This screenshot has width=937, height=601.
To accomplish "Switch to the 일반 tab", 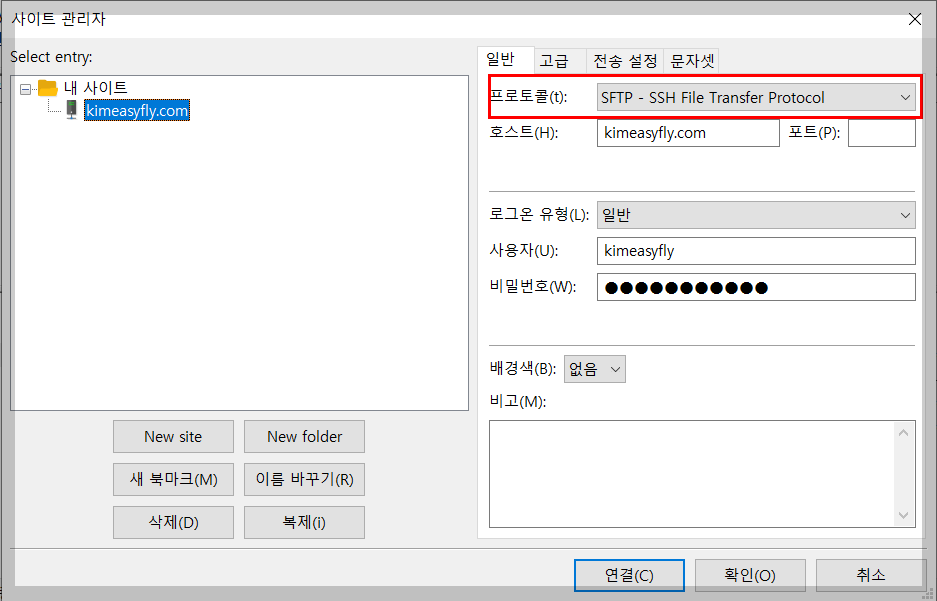I will (x=501, y=60).
